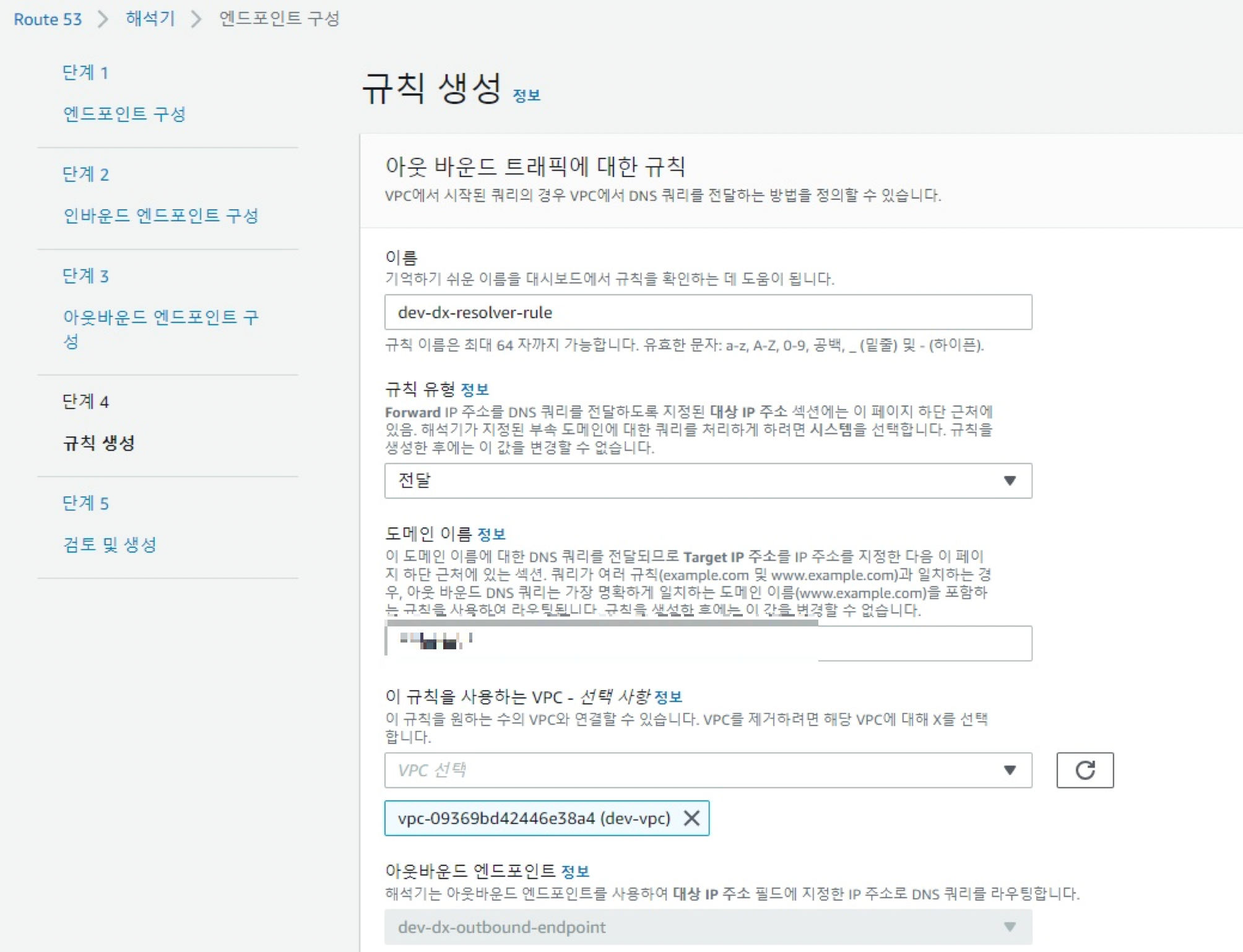Click 정보 link next to 규칙 생성 heading
1243x952 pixels.
[526, 96]
